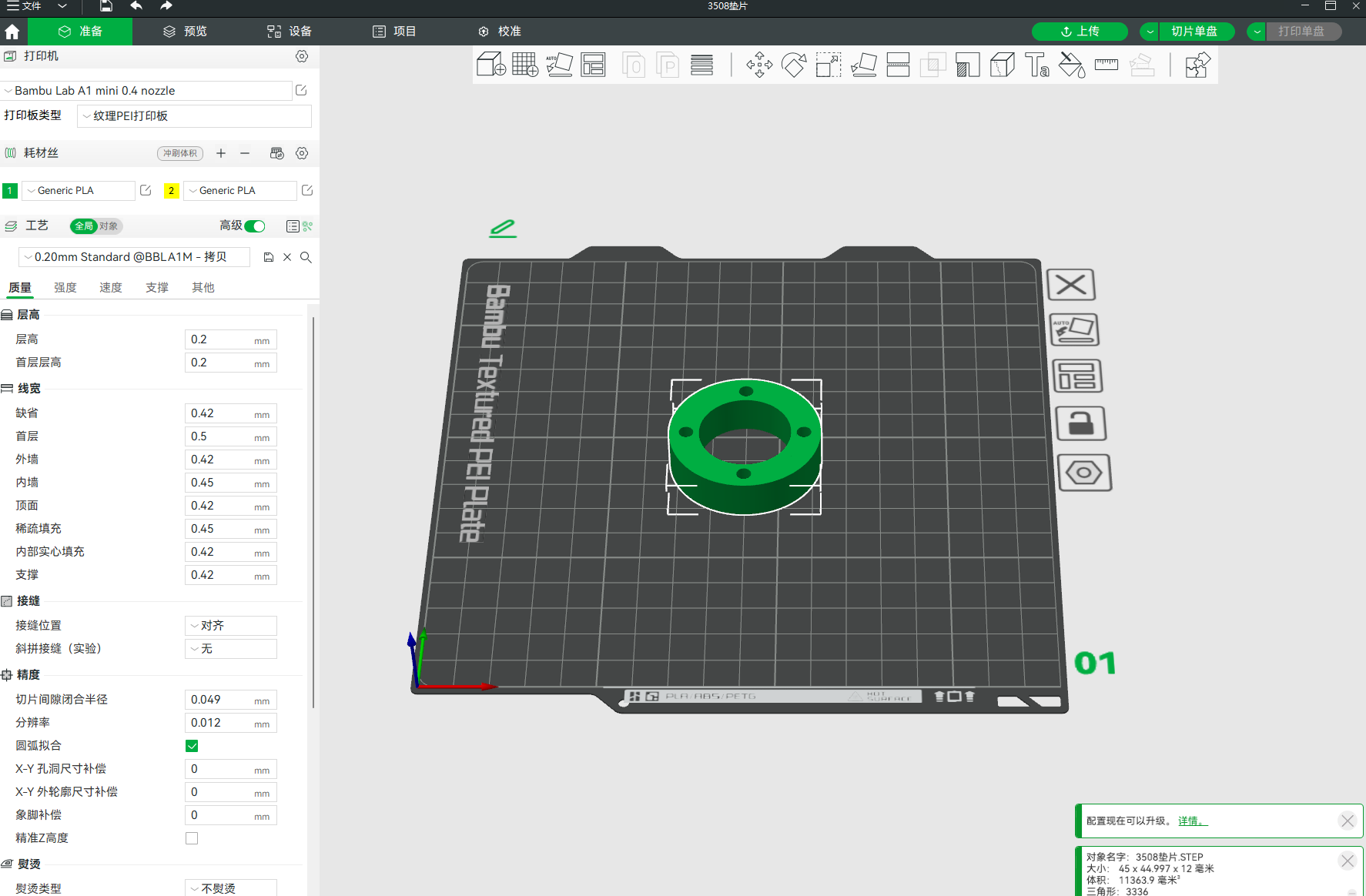This screenshot has height=896, width=1366.
Task: Open the Bambu Lab A1 mini printer dropdown
Action: (x=147, y=91)
